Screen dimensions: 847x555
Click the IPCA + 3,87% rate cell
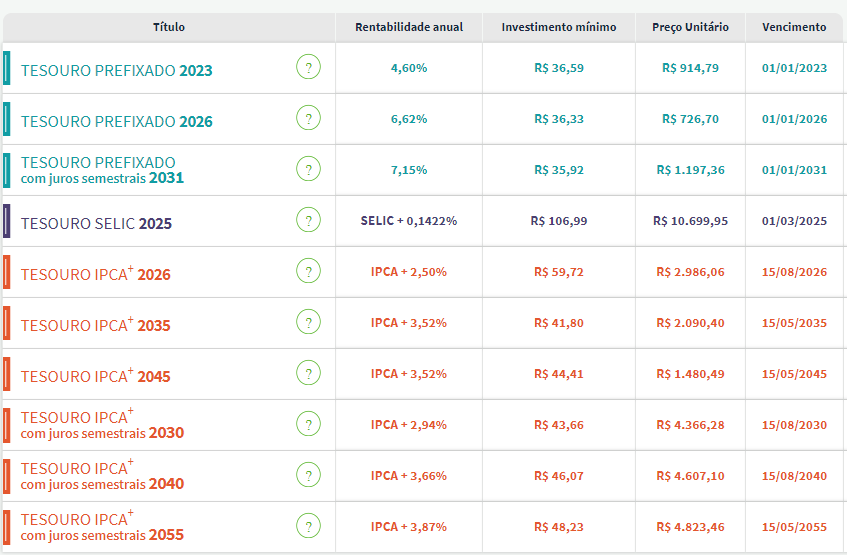[x=409, y=527]
